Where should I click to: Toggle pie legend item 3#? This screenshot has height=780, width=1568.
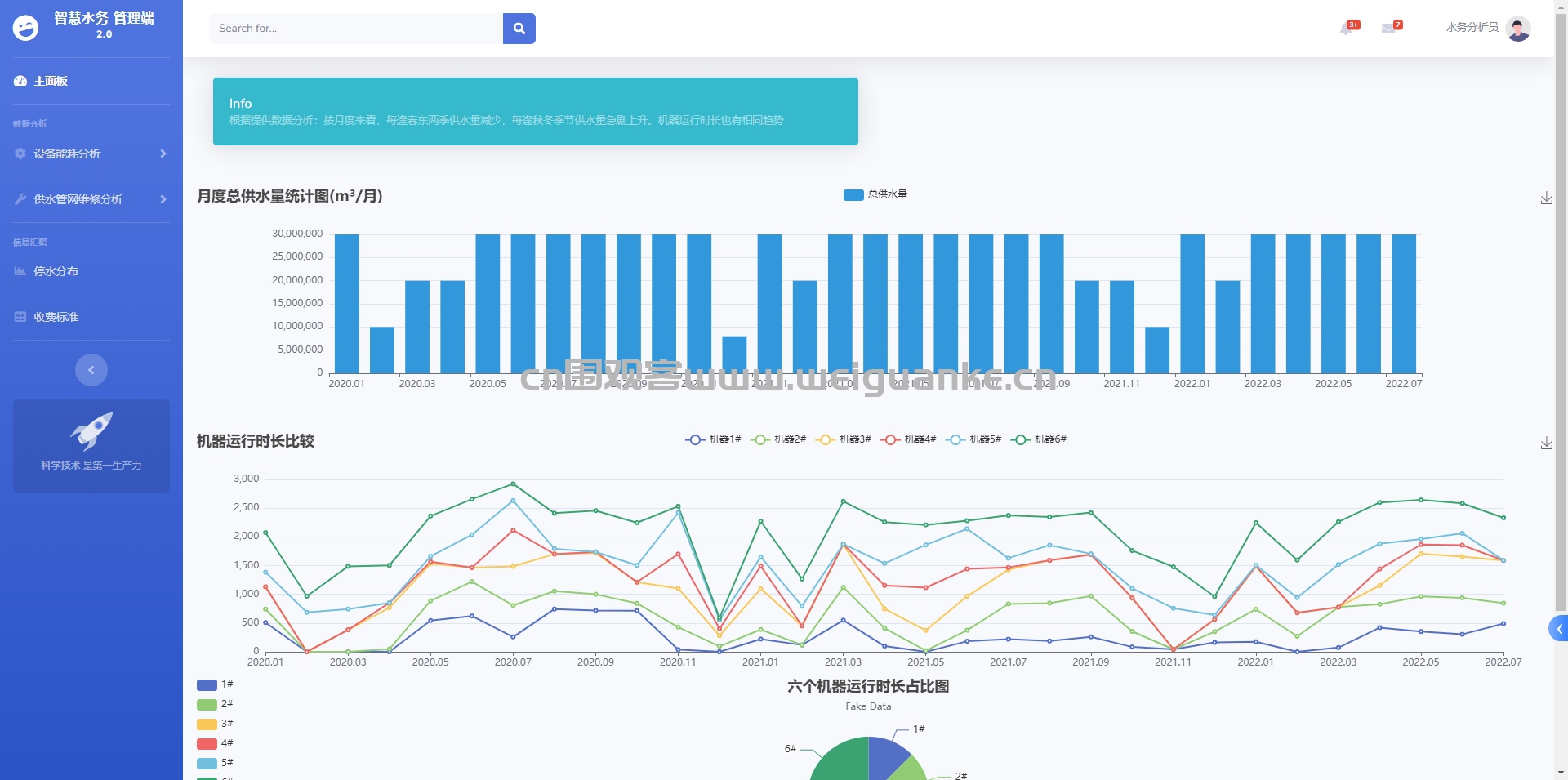(x=216, y=724)
